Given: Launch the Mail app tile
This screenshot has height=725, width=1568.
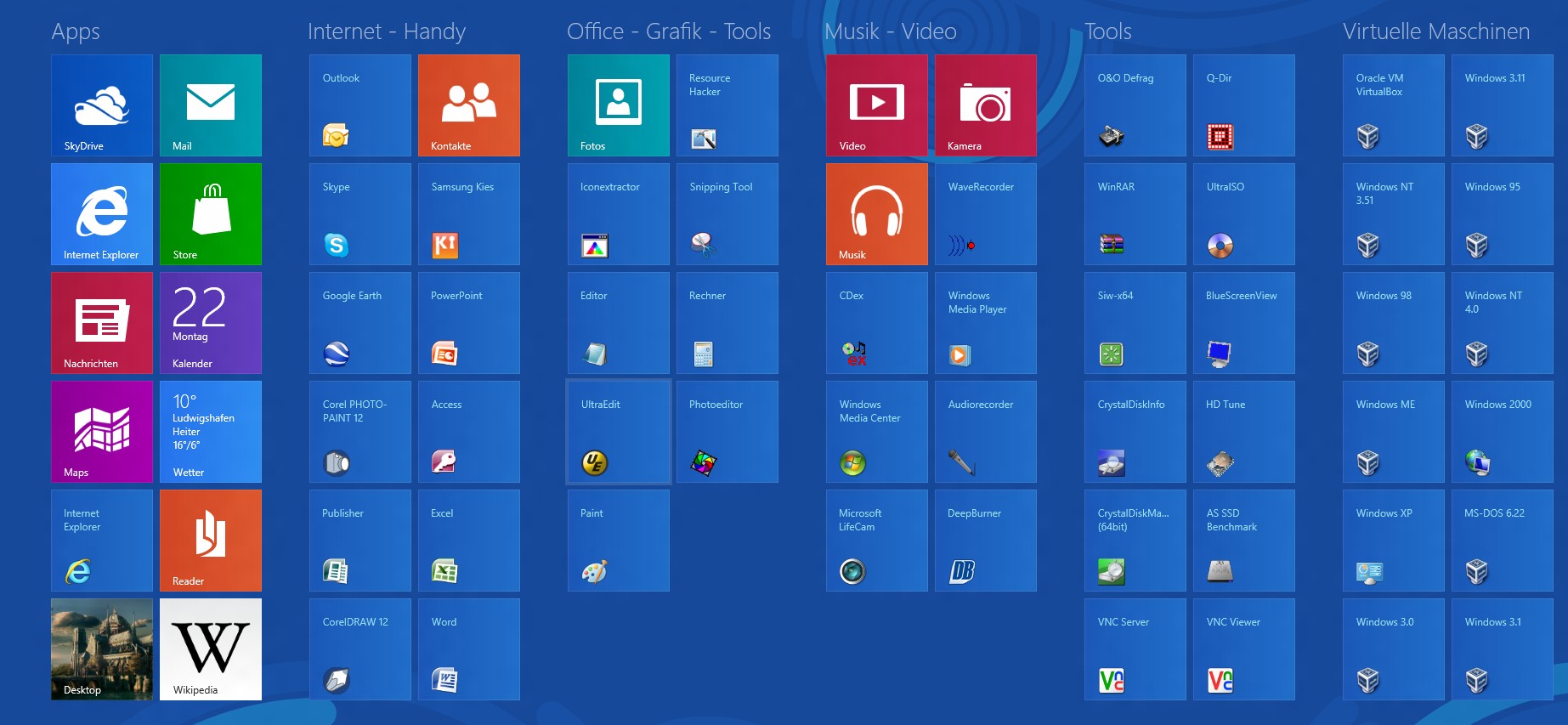Looking at the screenshot, I should click(x=211, y=105).
